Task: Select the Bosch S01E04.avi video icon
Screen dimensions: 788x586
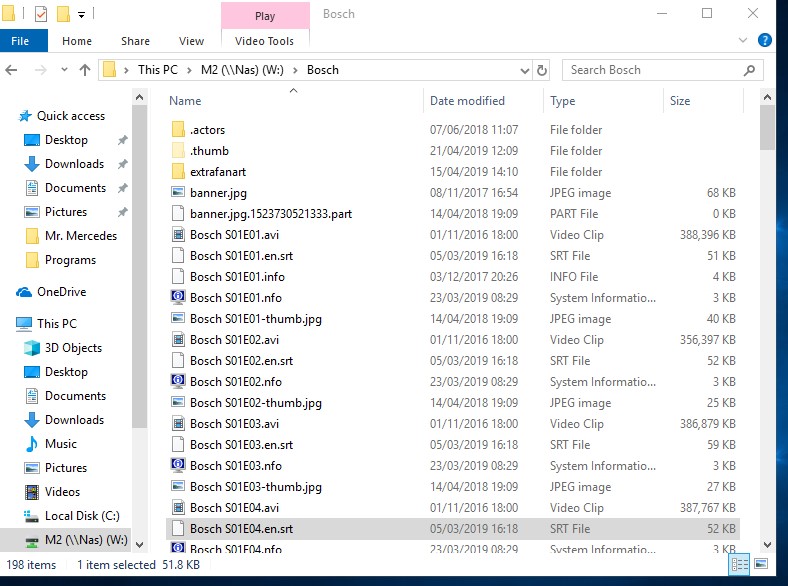Action: (x=178, y=508)
